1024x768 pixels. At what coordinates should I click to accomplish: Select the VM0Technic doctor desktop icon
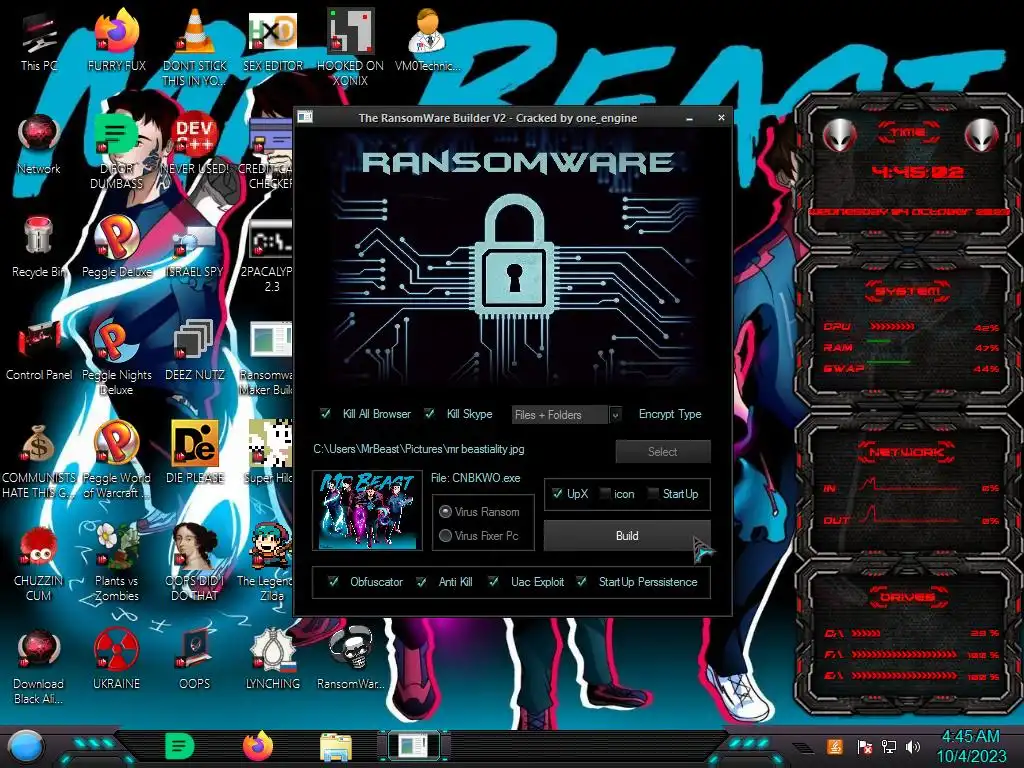click(427, 40)
